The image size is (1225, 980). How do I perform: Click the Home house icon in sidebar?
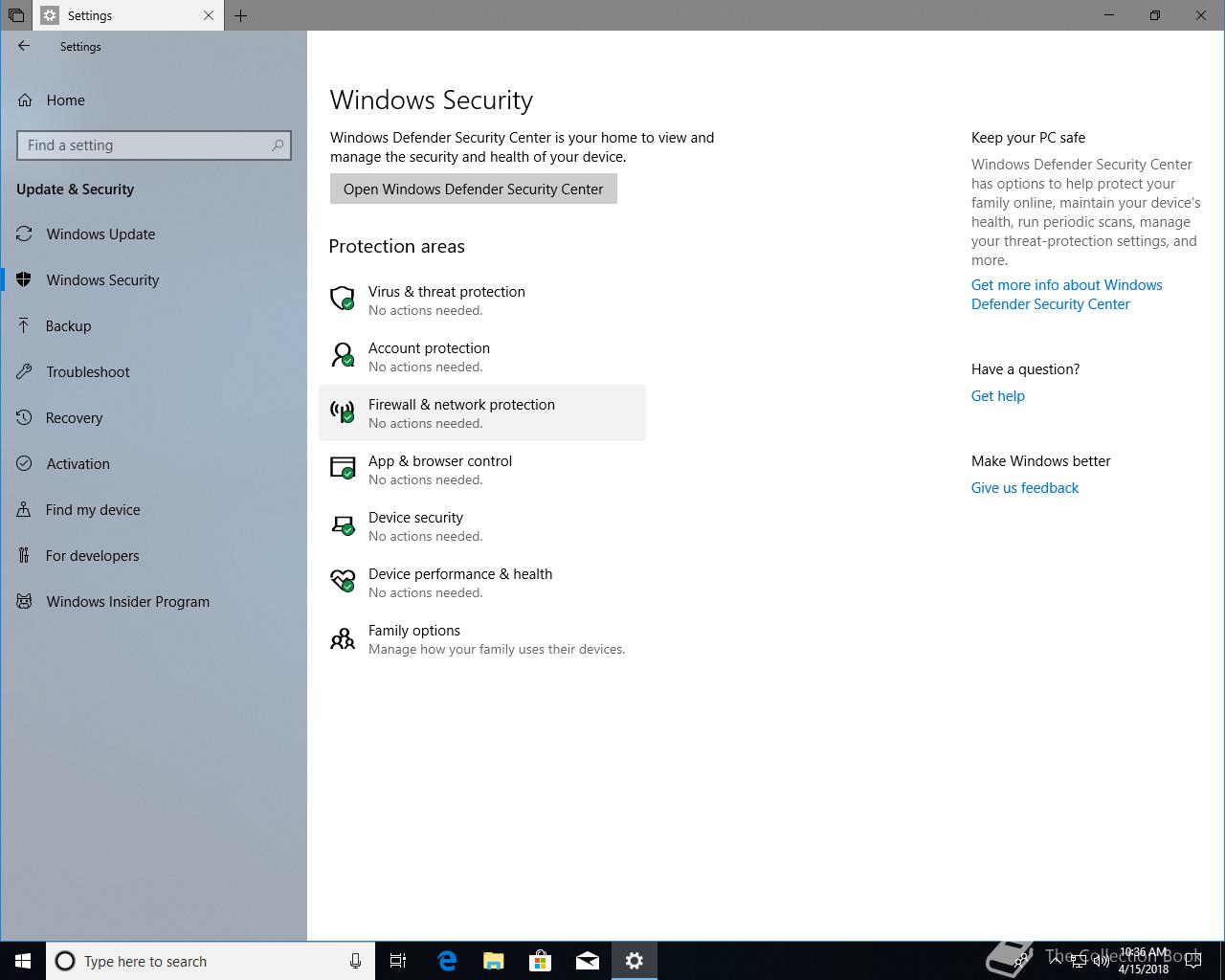25,100
